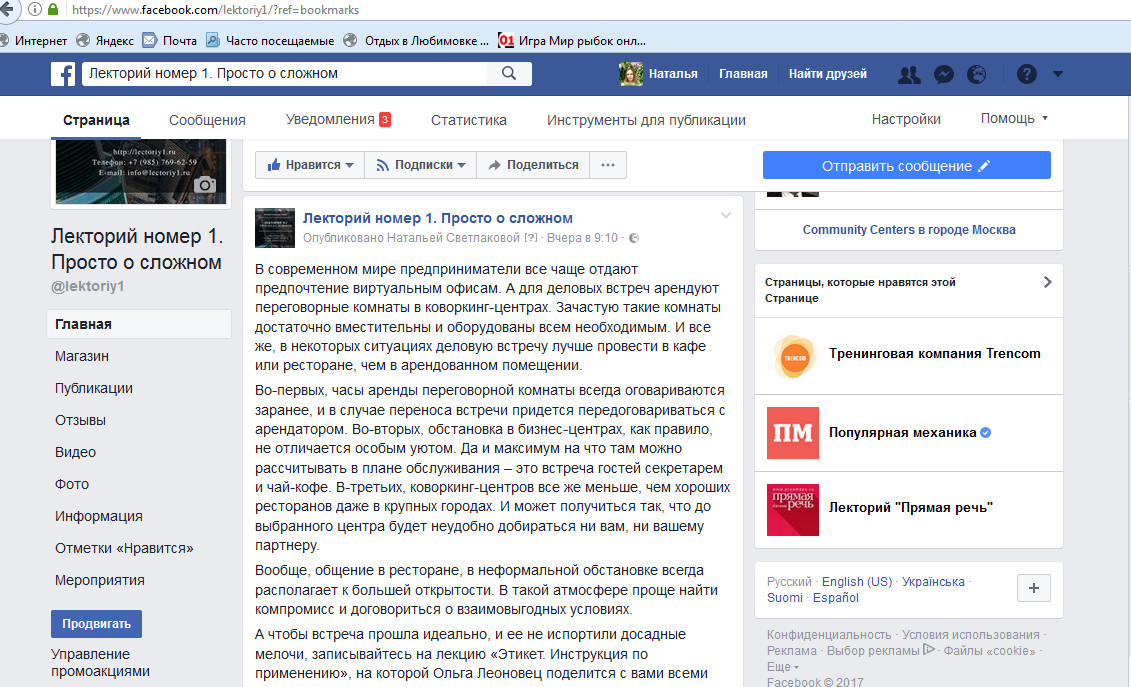1131x687 pixels.
Task: Switch language to English (US)
Action: [x=857, y=582]
